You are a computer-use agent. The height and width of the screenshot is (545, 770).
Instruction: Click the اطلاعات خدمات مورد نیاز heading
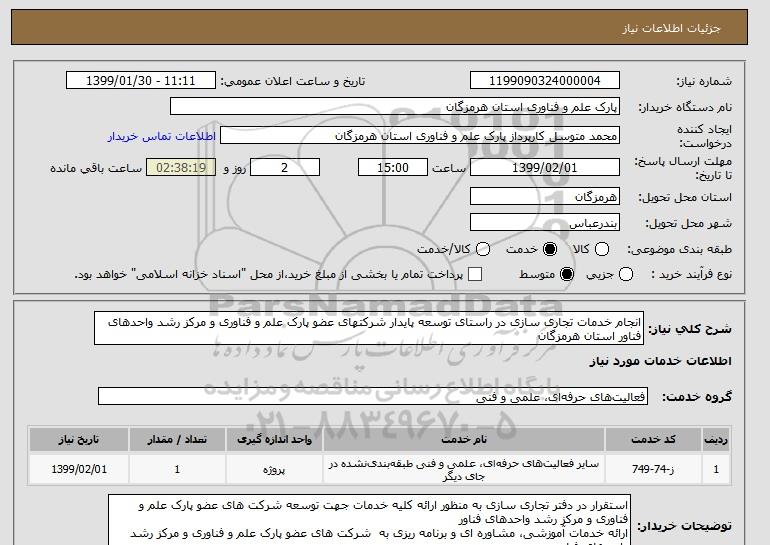[x=660, y=361]
